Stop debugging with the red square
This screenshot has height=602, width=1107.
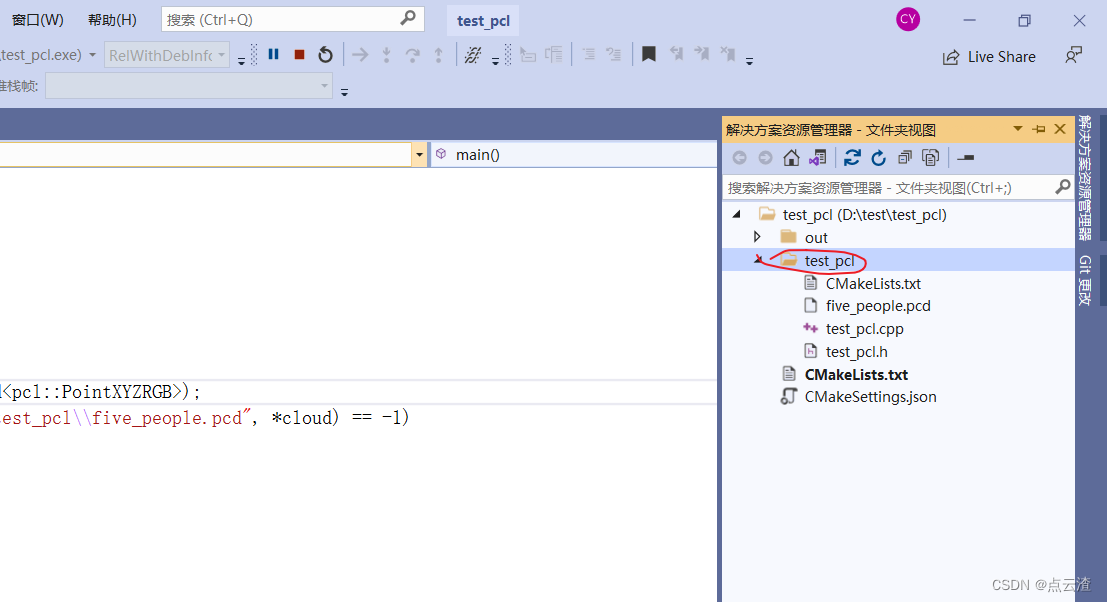pos(299,54)
